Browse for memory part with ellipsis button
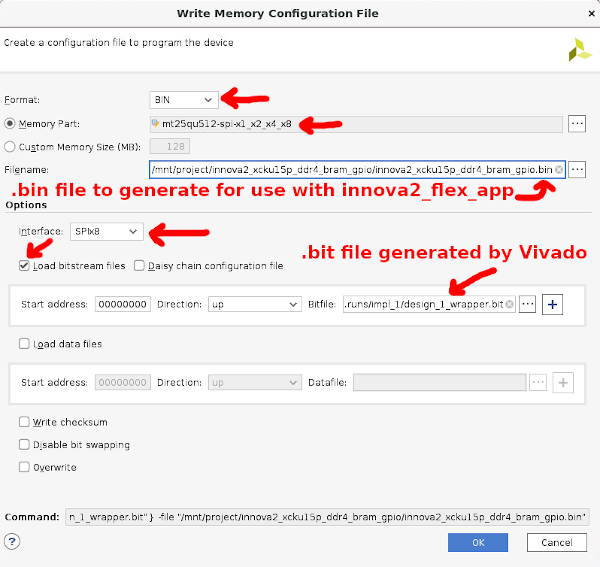The height and width of the screenshot is (567, 600). click(x=577, y=124)
